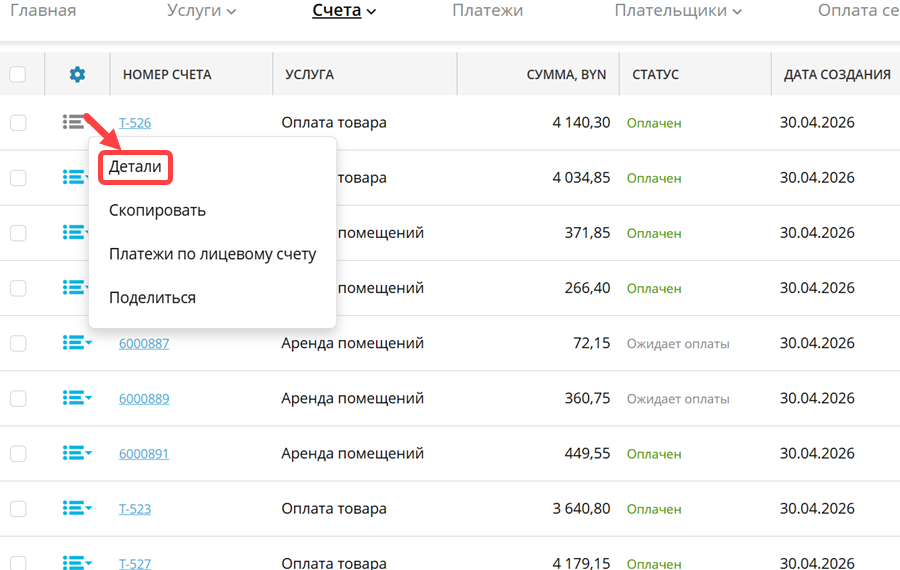
Task: Select amount cell 360,75
Action: tap(587, 398)
